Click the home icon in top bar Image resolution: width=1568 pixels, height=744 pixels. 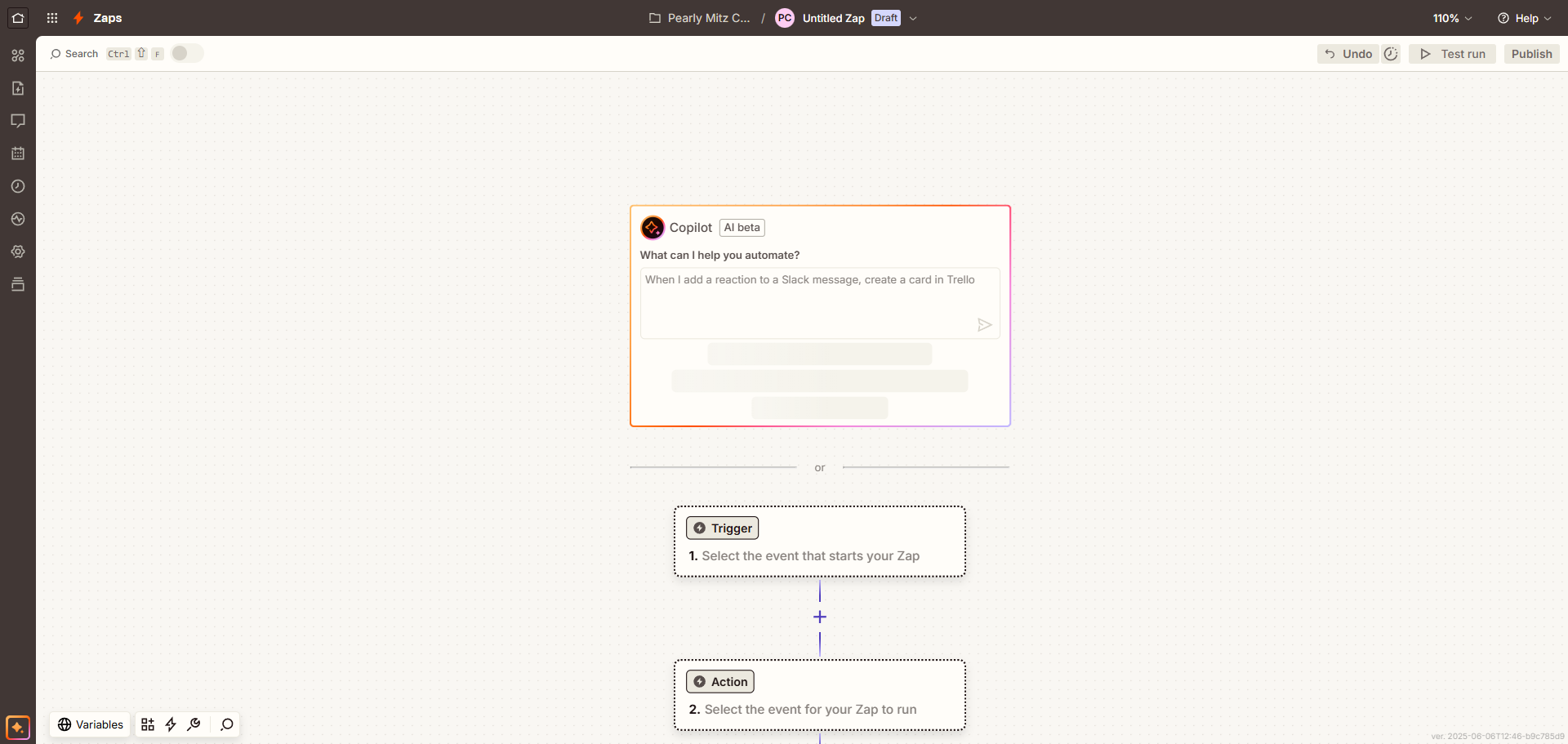(x=18, y=18)
